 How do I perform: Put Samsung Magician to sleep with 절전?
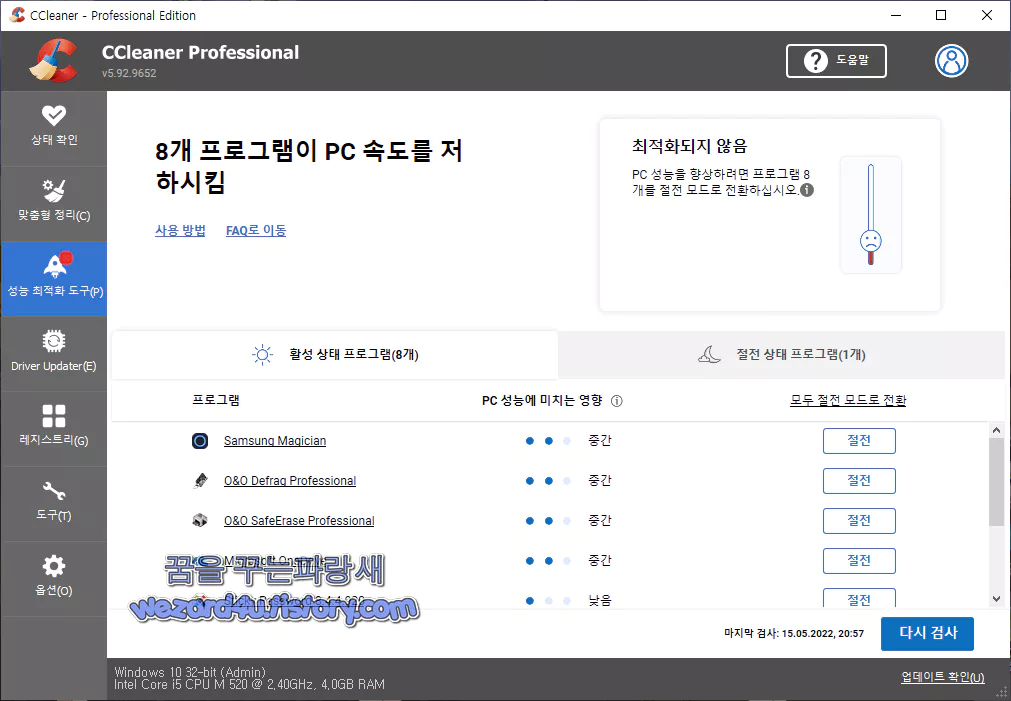(859, 441)
